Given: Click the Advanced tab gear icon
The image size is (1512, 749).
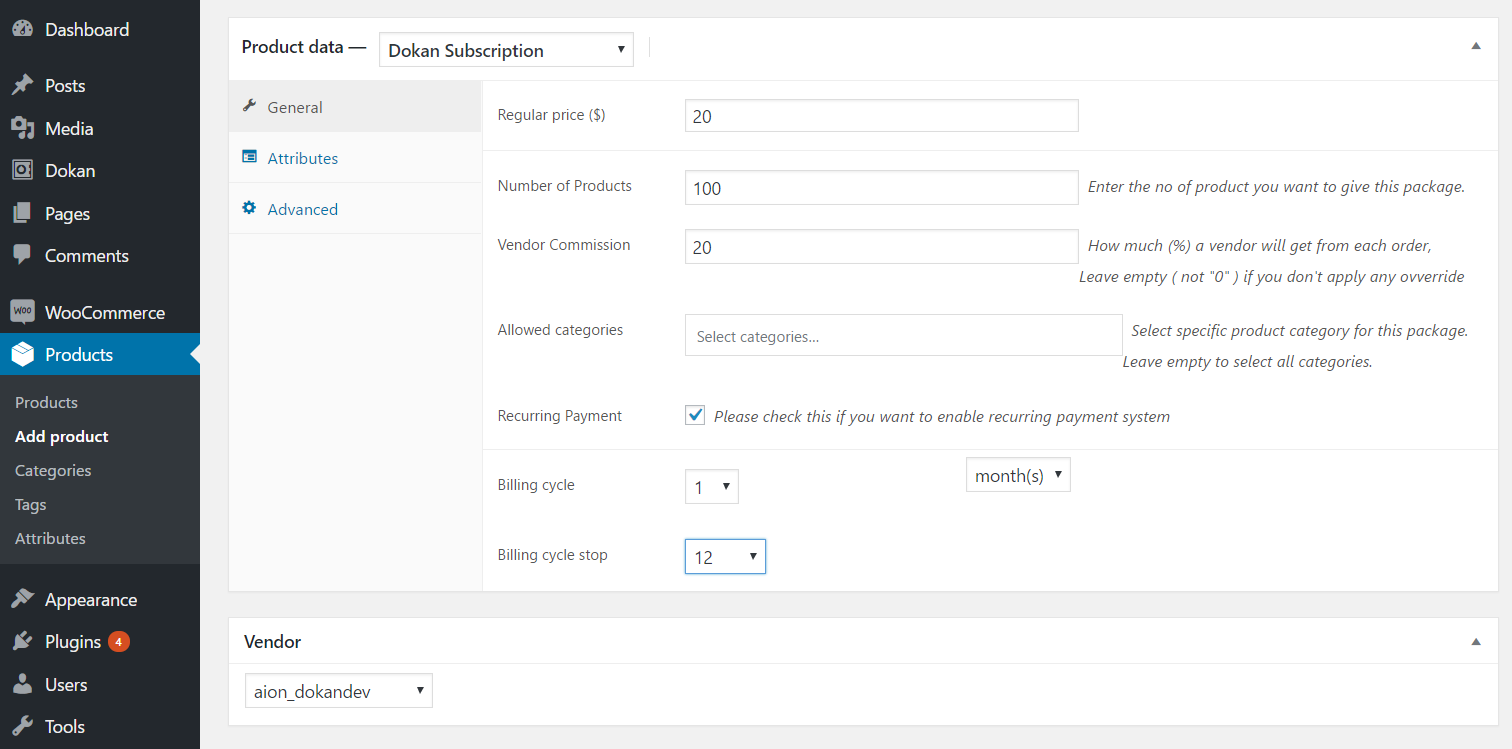Looking at the screenshot, I should [x=250, y=208].
